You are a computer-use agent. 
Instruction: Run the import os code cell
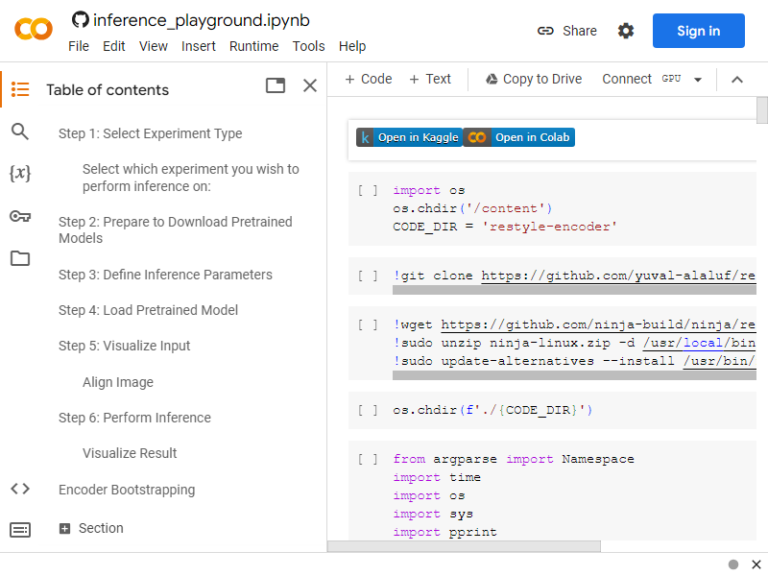367,191
